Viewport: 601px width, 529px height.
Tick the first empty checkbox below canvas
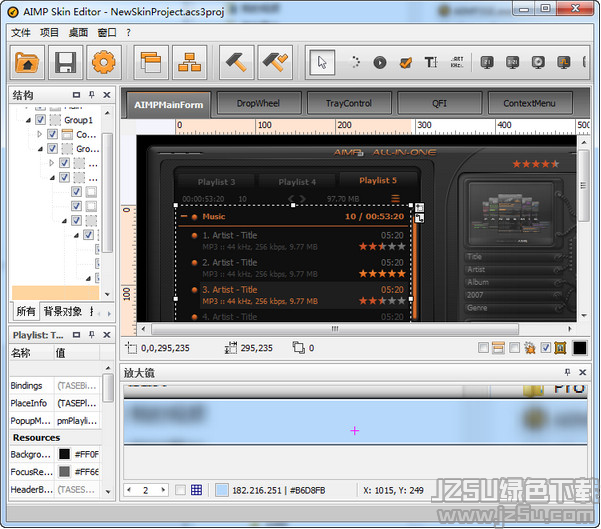tap(484, 348)
